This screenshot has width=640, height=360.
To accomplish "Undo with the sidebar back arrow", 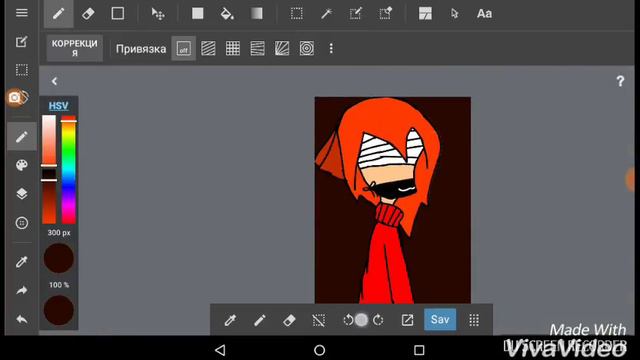I will (22, 319).
